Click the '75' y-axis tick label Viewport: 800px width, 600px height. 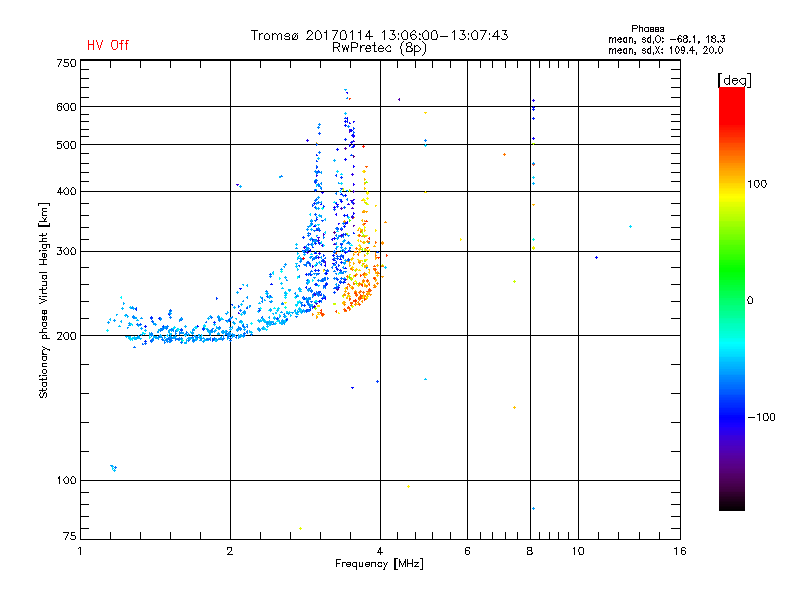(x=70, y=536)
